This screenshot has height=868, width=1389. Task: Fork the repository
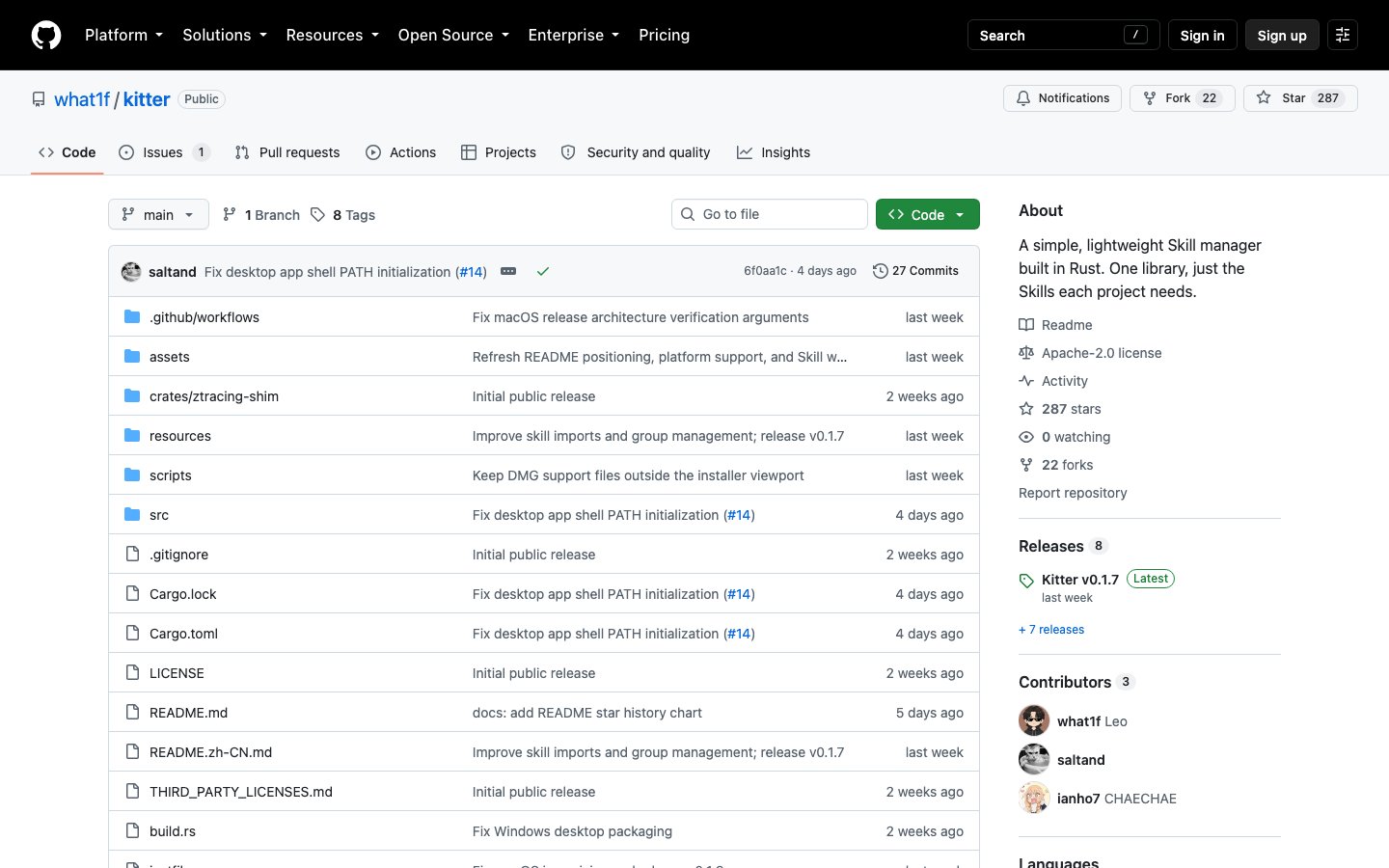point(1182,98)
